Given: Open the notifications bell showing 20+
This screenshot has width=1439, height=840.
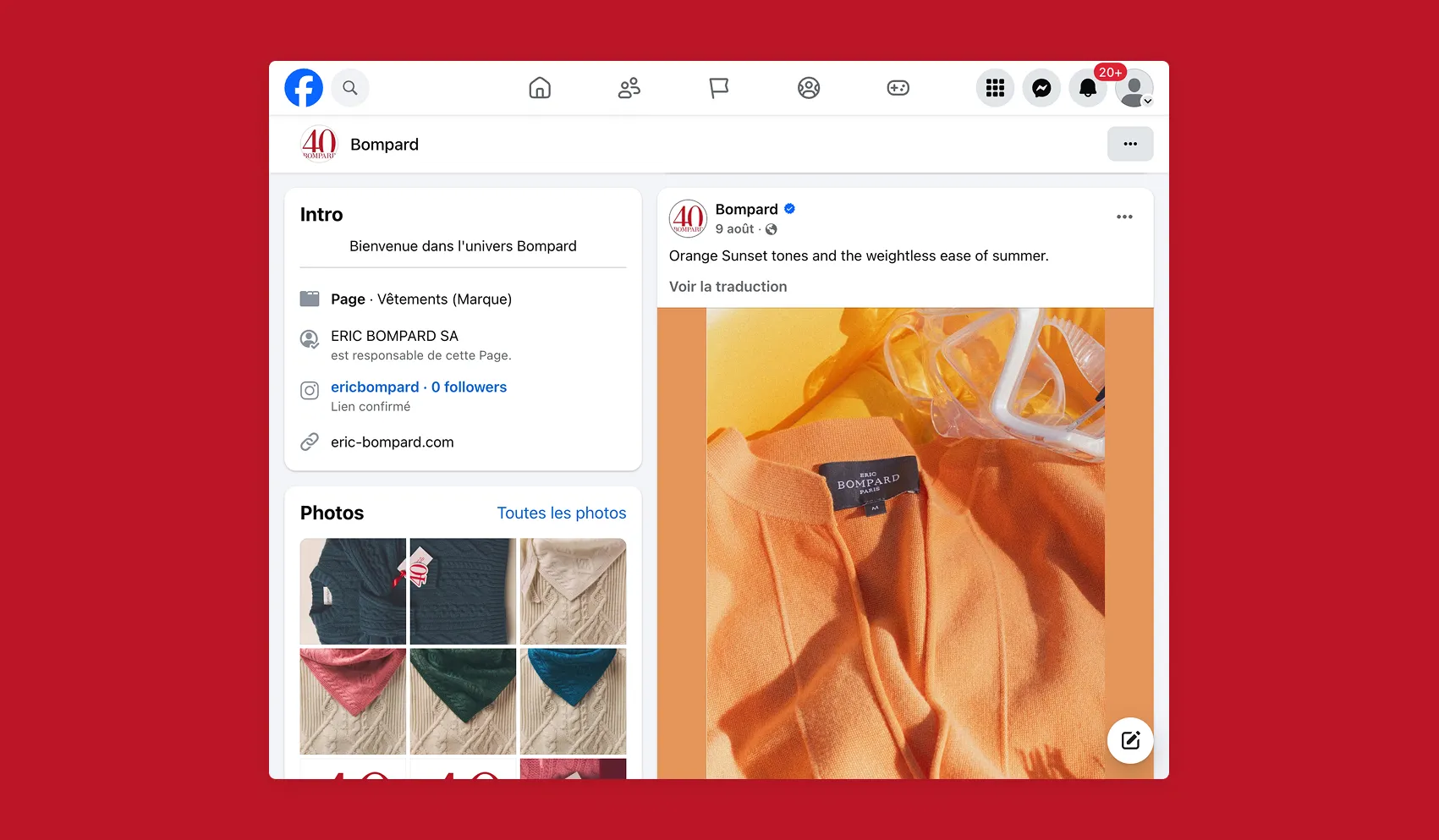Looking at the screenshot, I should tap(1088, 87).
